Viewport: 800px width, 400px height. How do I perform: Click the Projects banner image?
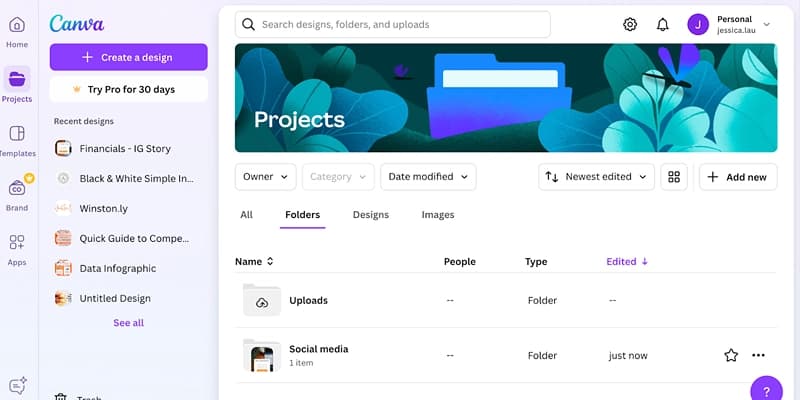506,97
